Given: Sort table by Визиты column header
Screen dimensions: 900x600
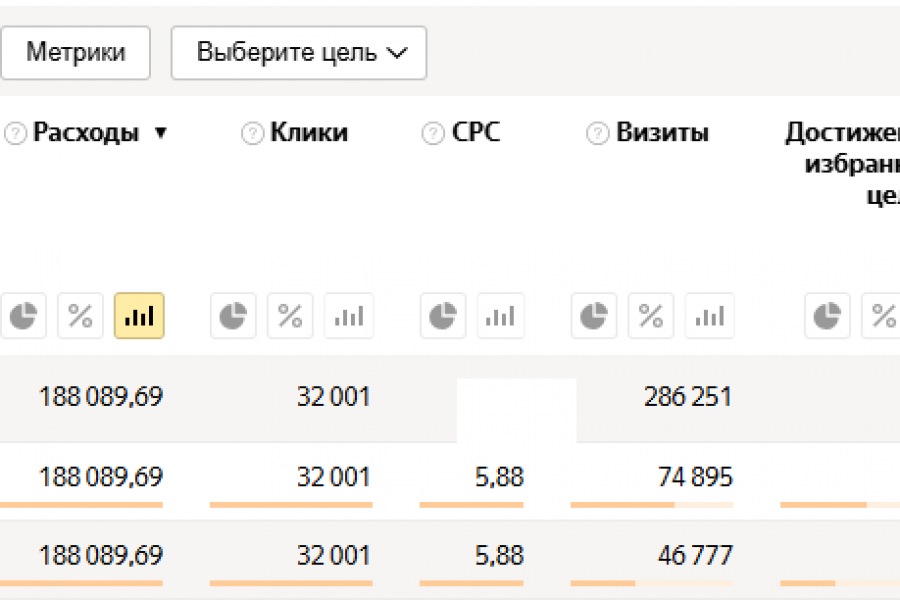Looking at the screenshot, I should point(662,132).
